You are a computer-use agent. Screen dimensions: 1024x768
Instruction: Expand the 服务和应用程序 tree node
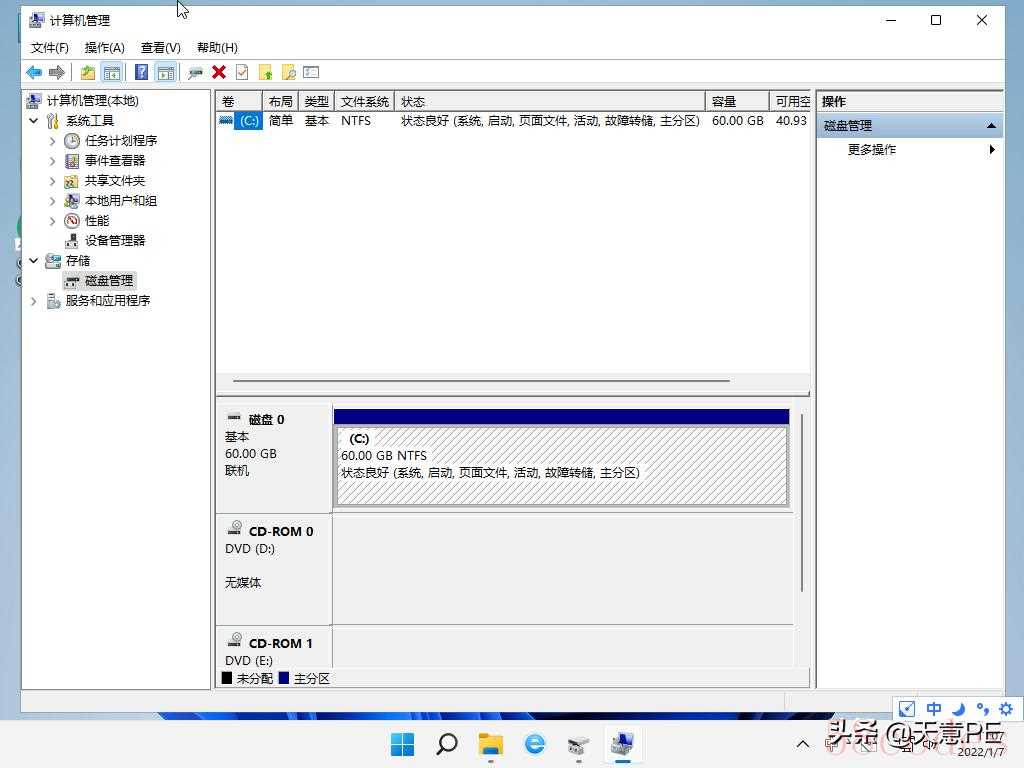pos(34,301)
